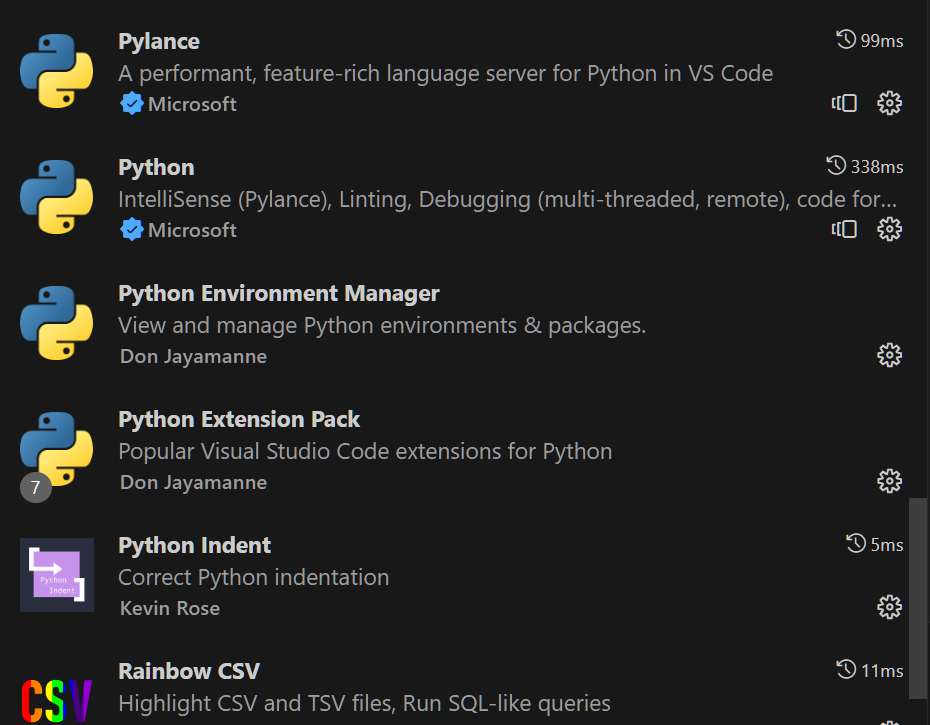Viewport: 930px width, 725px height.
Task: Open the Pylance extension name
Action: [158, 41]
